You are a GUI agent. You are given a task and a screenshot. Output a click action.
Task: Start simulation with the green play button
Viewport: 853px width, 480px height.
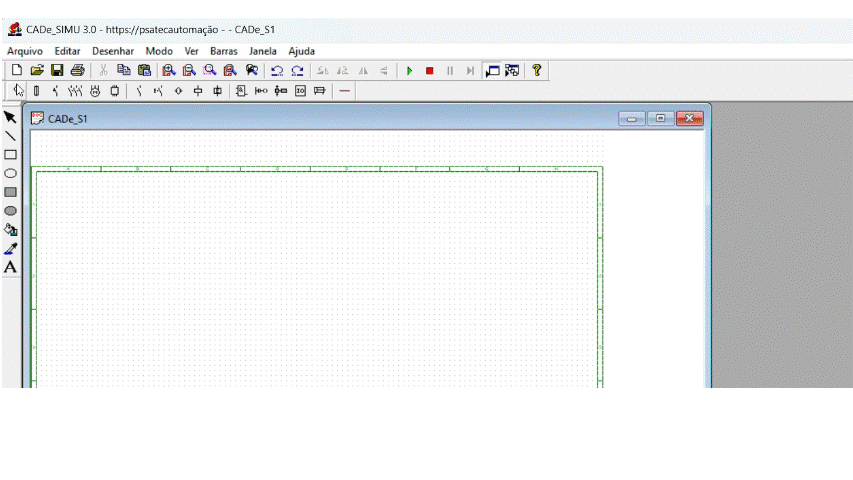click(410, 71)
